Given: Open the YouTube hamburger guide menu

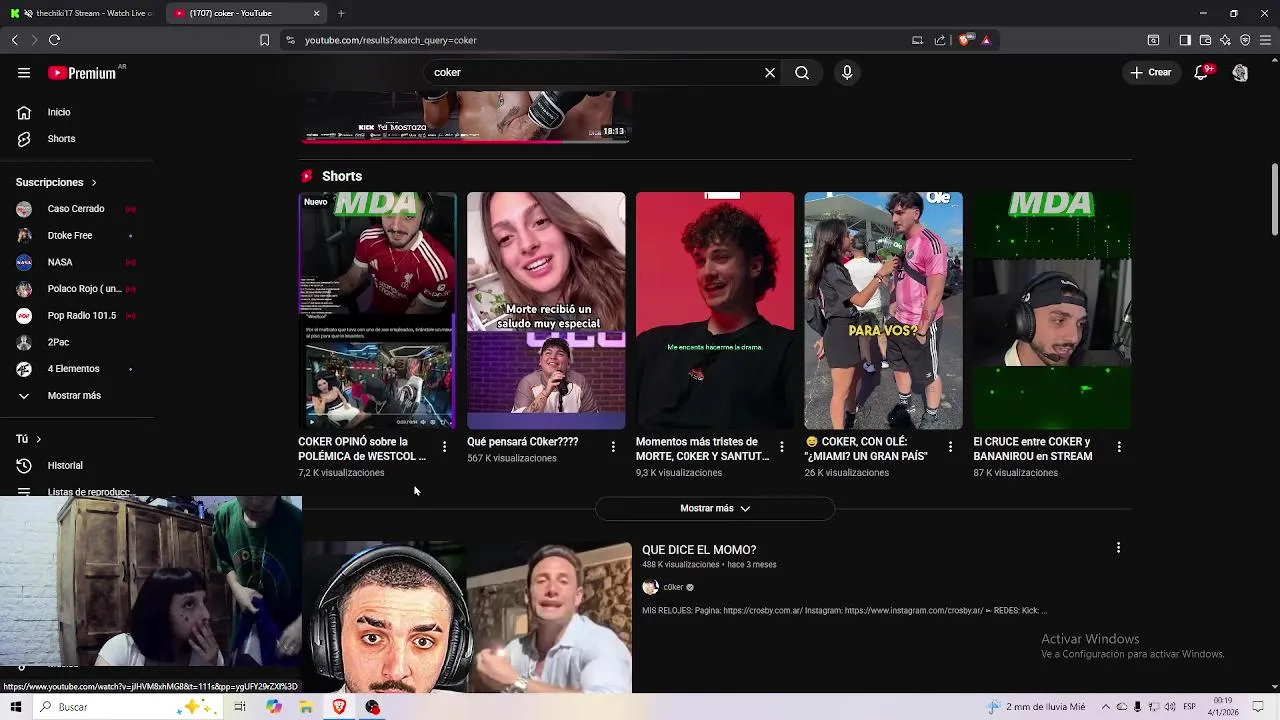Looking at the screenshot, I should (x=24, y=73).
